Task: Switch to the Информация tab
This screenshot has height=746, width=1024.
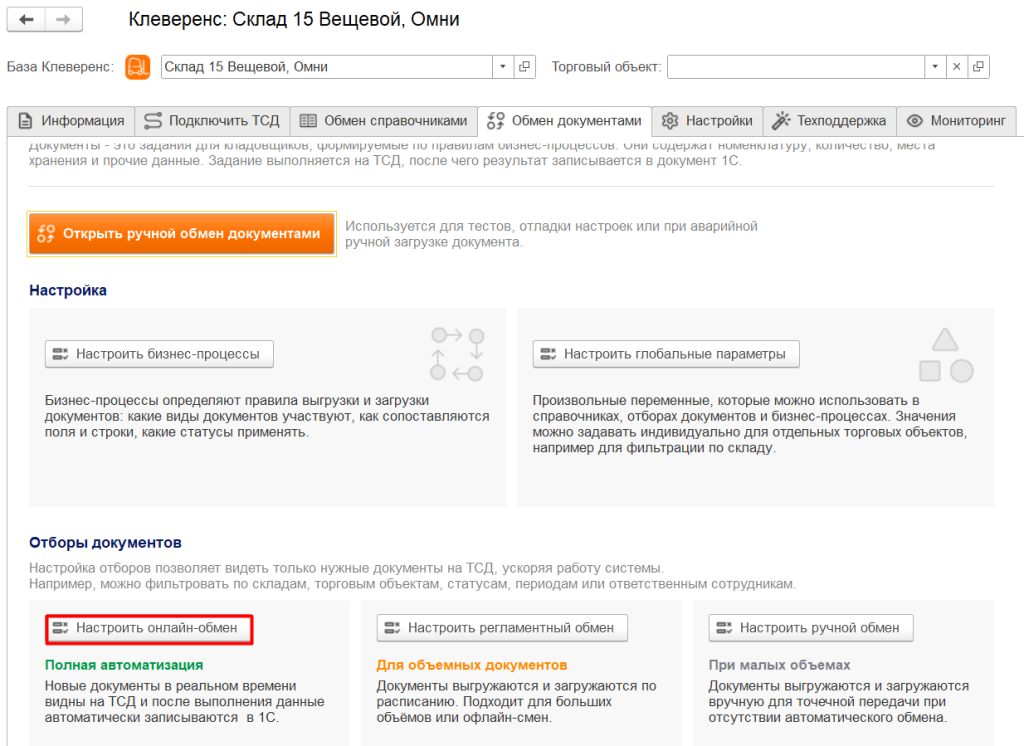Action: click(71, 121)
